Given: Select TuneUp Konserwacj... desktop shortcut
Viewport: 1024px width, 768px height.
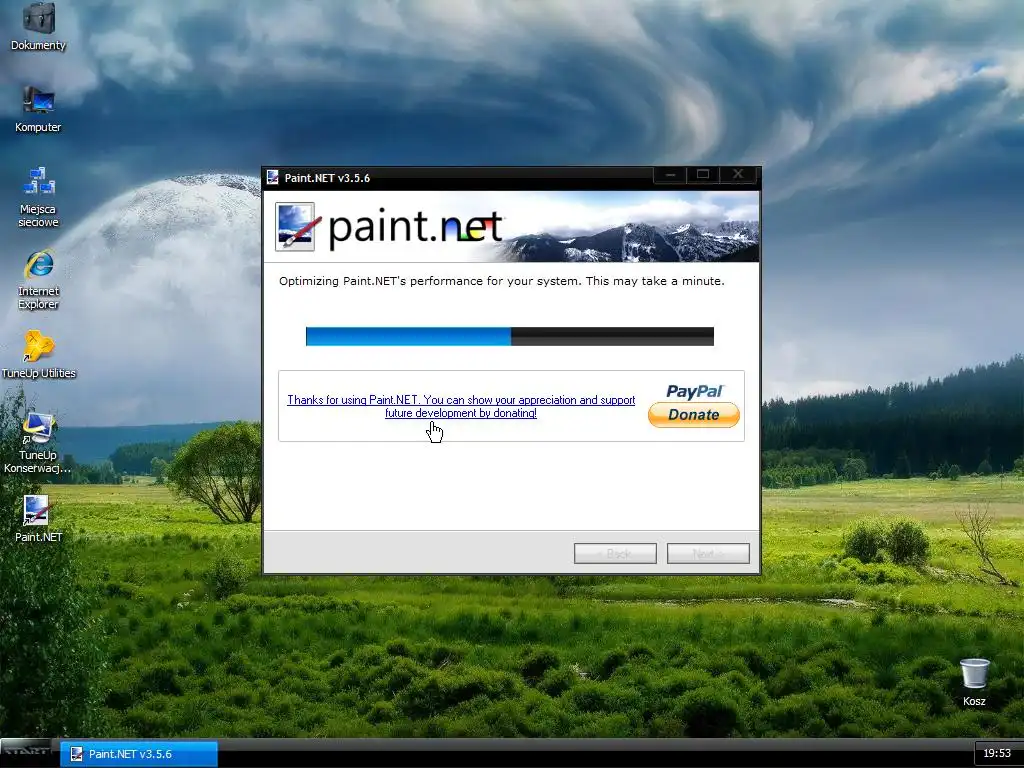Looking at the screenshot, I should tap(37, 443).
